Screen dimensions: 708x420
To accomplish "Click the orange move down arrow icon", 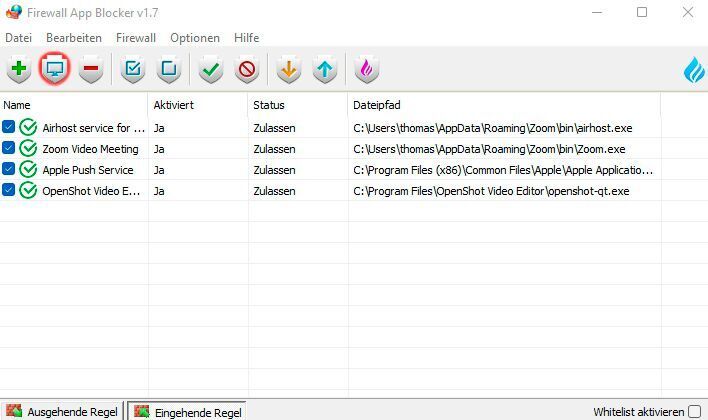I will click(289, 70).
